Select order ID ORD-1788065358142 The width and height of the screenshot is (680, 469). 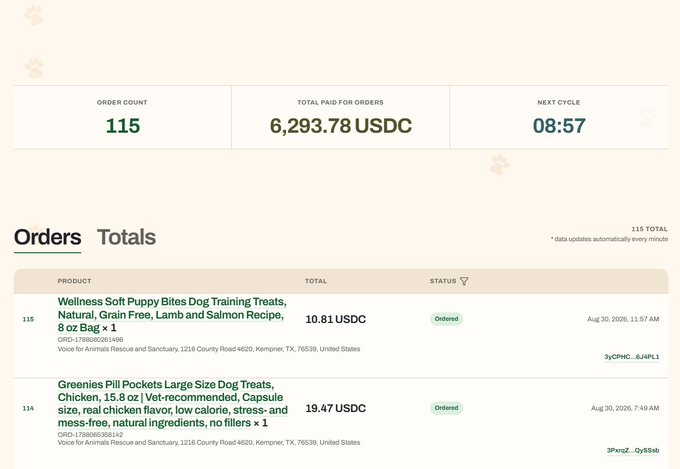click(90, 434)
